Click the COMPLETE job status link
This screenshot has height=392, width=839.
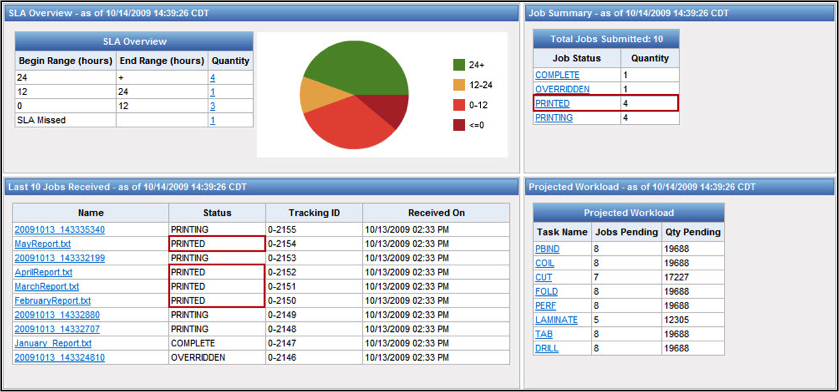557,75
